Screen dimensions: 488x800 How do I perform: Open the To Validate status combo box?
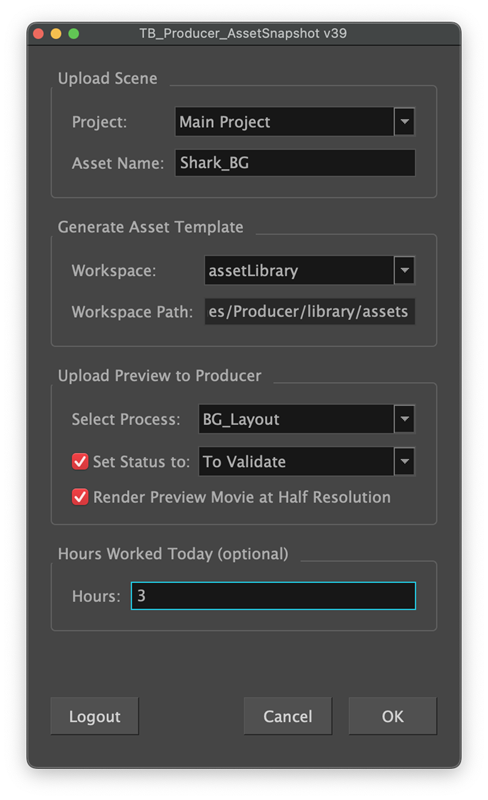pyautogui.click(x=306, y=461)
